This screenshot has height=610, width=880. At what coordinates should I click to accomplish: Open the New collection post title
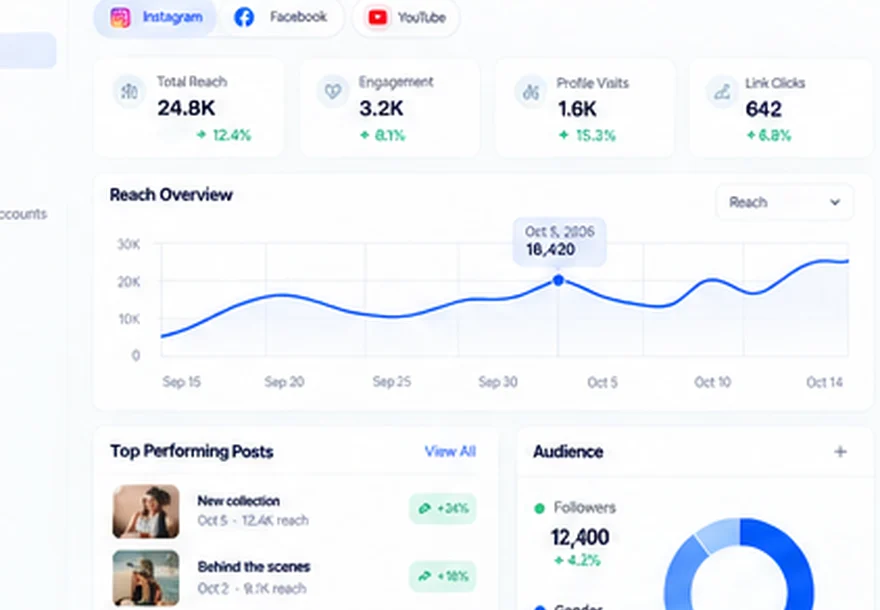(239, 501)
